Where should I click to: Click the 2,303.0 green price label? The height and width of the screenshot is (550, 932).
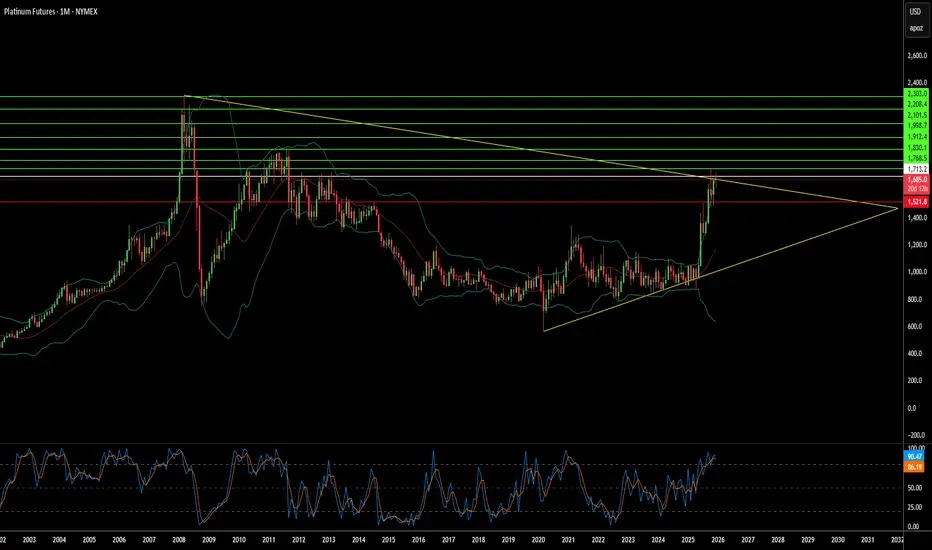click(x=916, y=94)
